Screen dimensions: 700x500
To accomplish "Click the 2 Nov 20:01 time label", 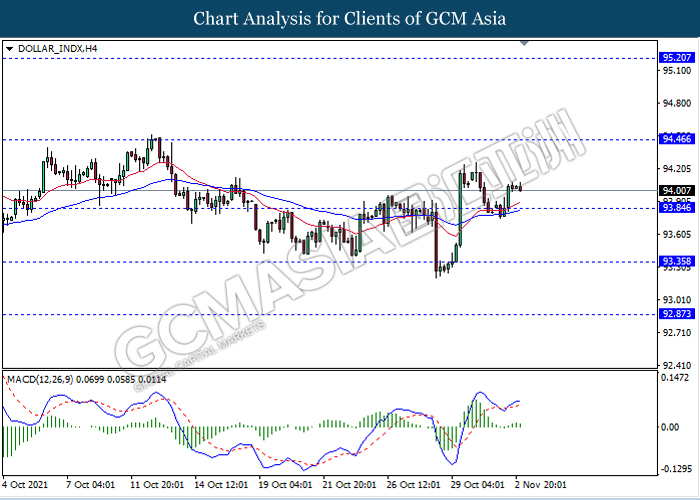I will (x=541, y=485).
